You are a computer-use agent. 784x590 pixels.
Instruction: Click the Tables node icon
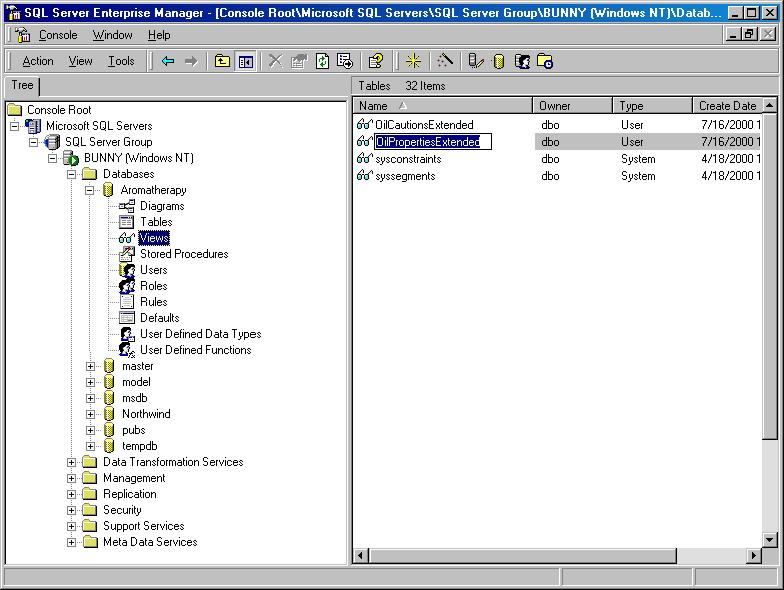[126, 222]
